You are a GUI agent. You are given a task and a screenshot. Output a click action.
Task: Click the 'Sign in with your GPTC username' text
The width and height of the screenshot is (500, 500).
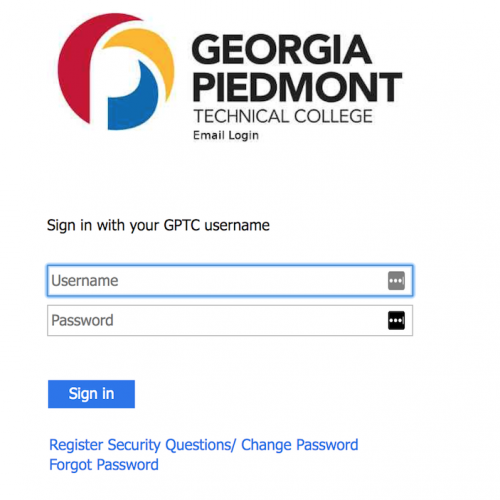click(x=158, y=226)
